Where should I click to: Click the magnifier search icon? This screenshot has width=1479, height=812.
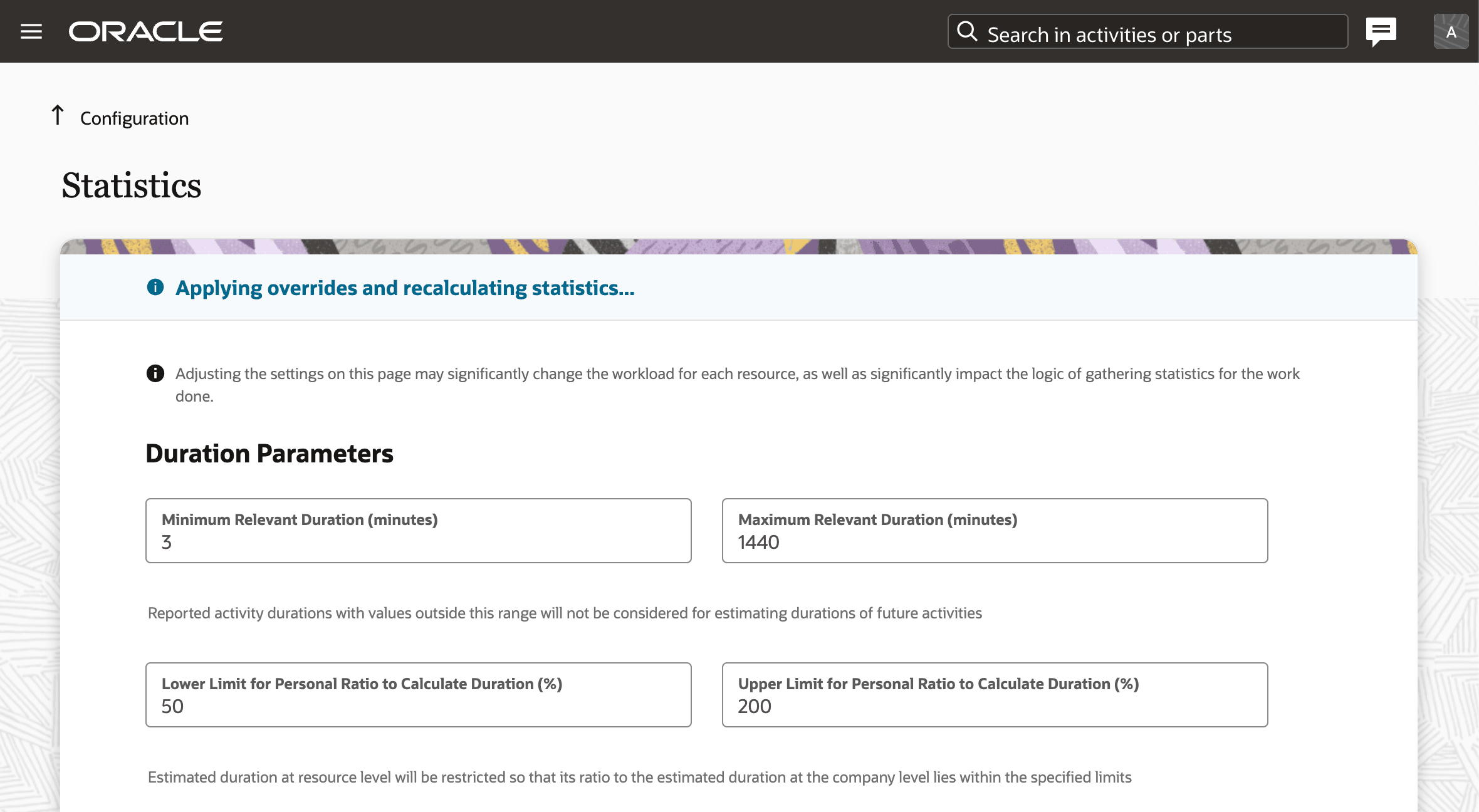click(967, 31)
